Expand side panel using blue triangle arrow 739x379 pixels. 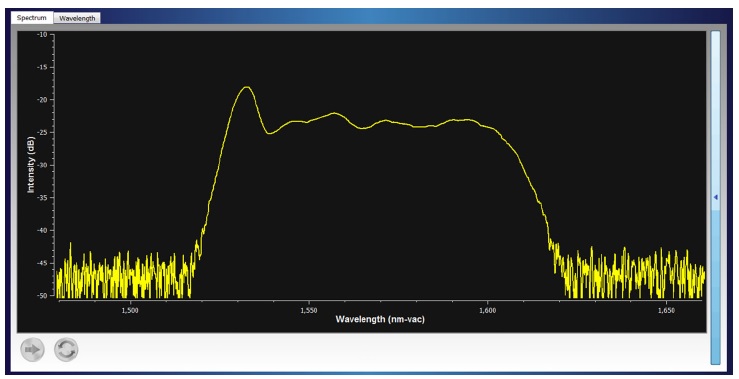click(x=715, y=198)
